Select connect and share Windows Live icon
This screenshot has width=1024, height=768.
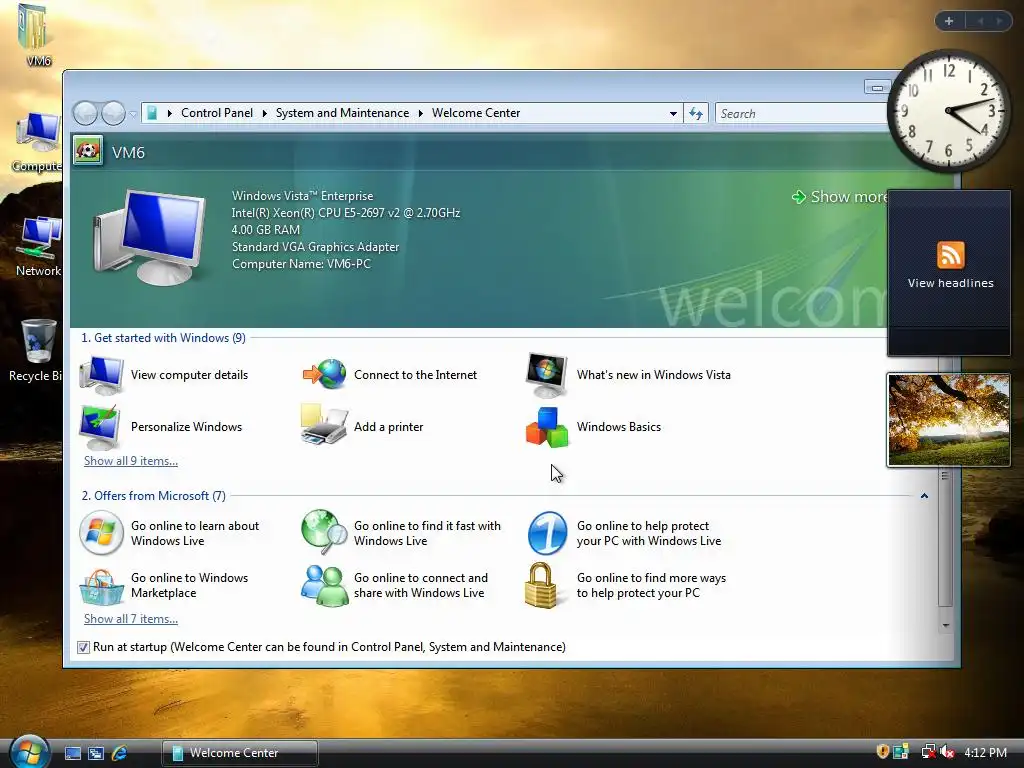point(325,586)
